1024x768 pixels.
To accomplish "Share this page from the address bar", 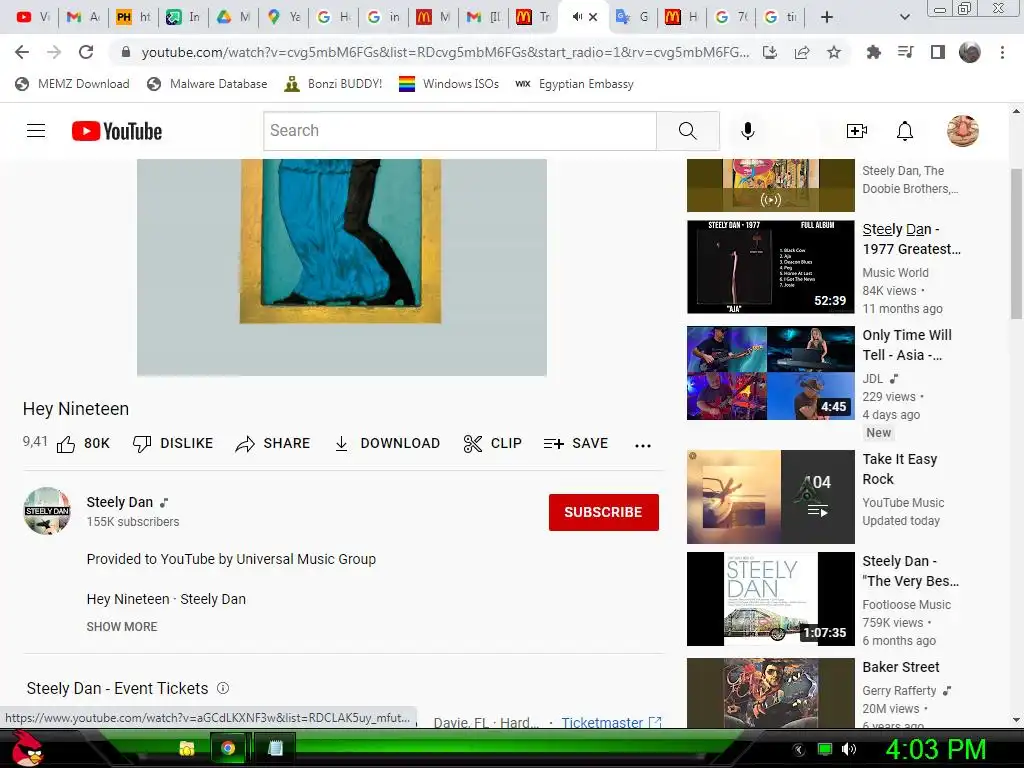I will click(802, 52).
